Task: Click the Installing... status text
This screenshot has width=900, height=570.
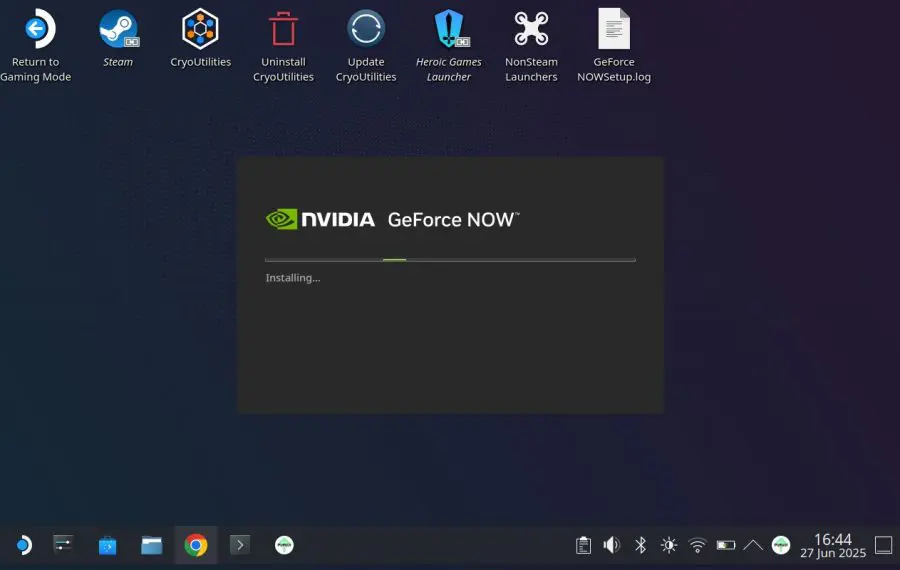Action: coord(293,278)
